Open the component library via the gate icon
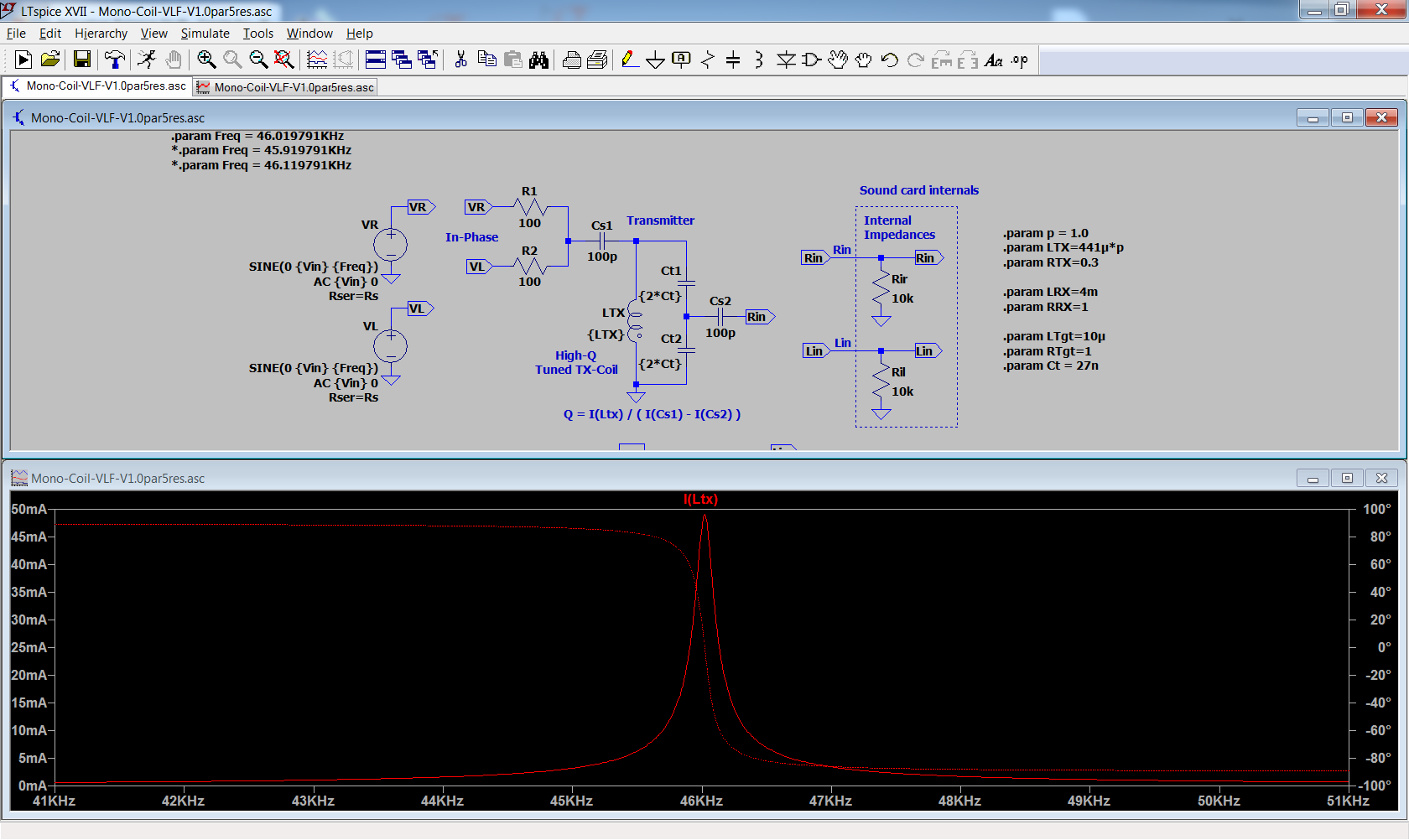The image size is (1409, 840). click(811, 60)
